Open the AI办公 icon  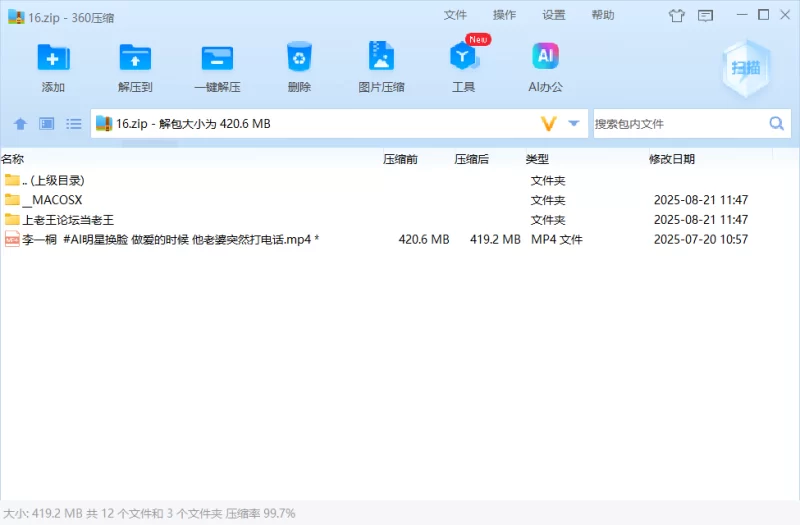coord(545,56)
